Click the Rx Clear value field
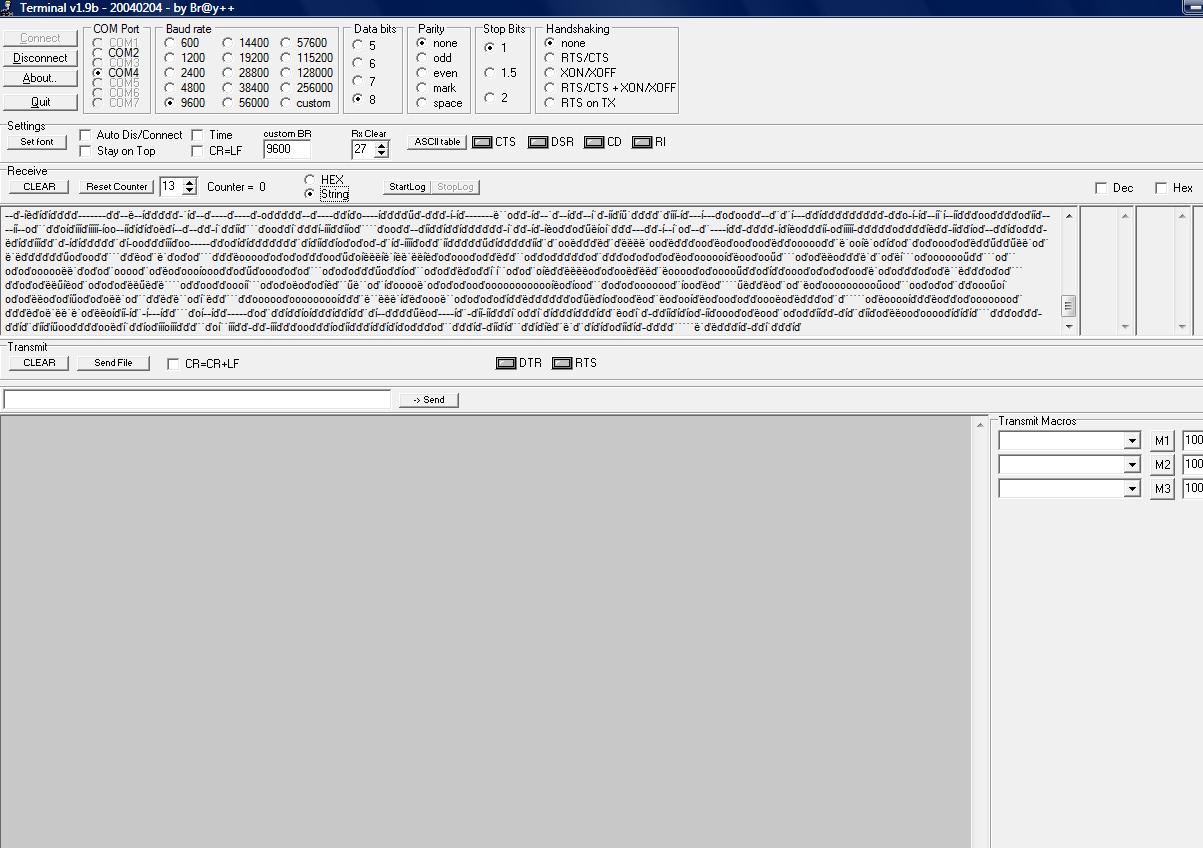Screen dimensions: 1203x848 click(363, 149)
